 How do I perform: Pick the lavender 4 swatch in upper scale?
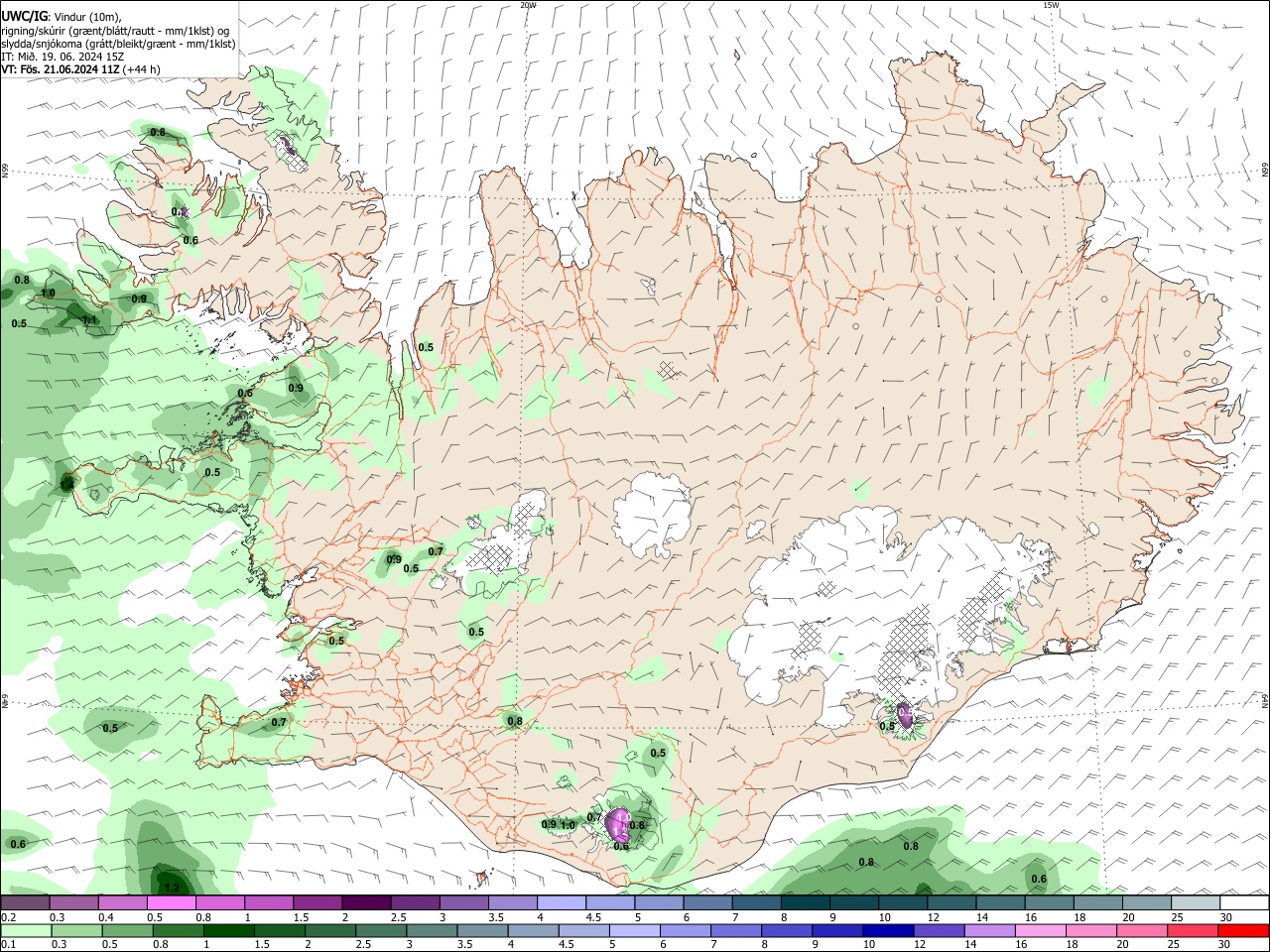pyautogui.click(x=562, y=903)
